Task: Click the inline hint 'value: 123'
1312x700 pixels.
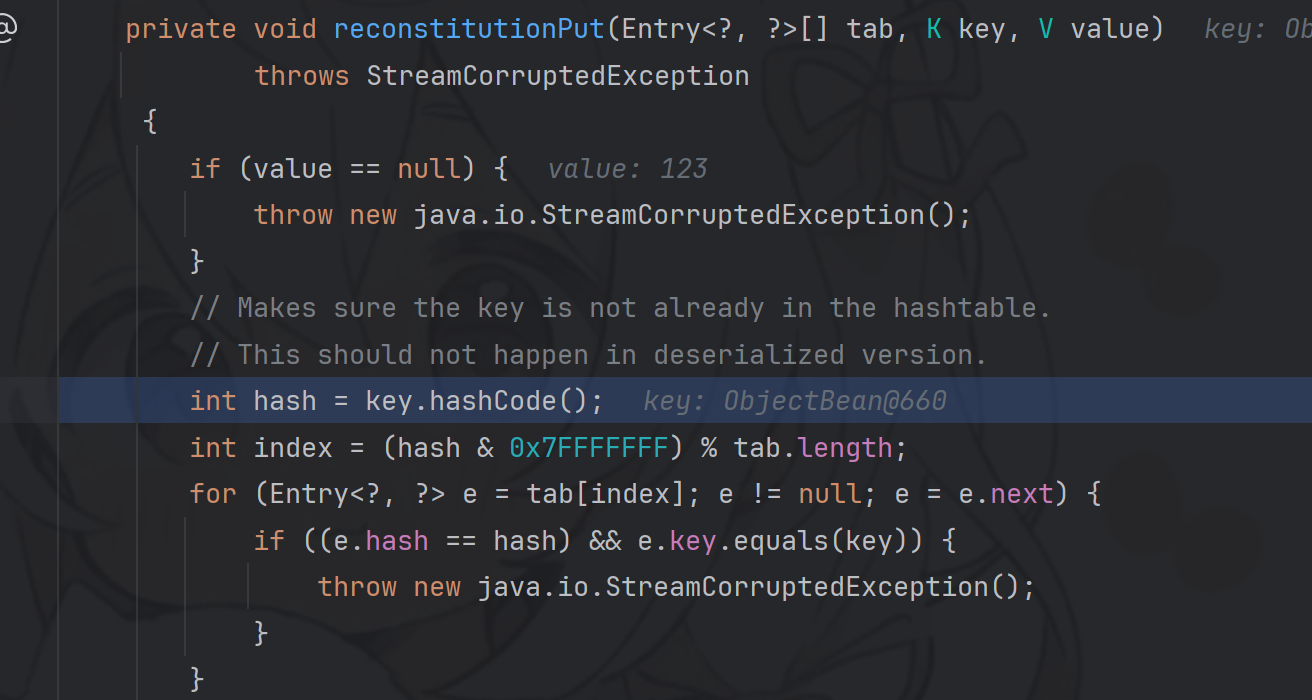Action: [627, 169]
